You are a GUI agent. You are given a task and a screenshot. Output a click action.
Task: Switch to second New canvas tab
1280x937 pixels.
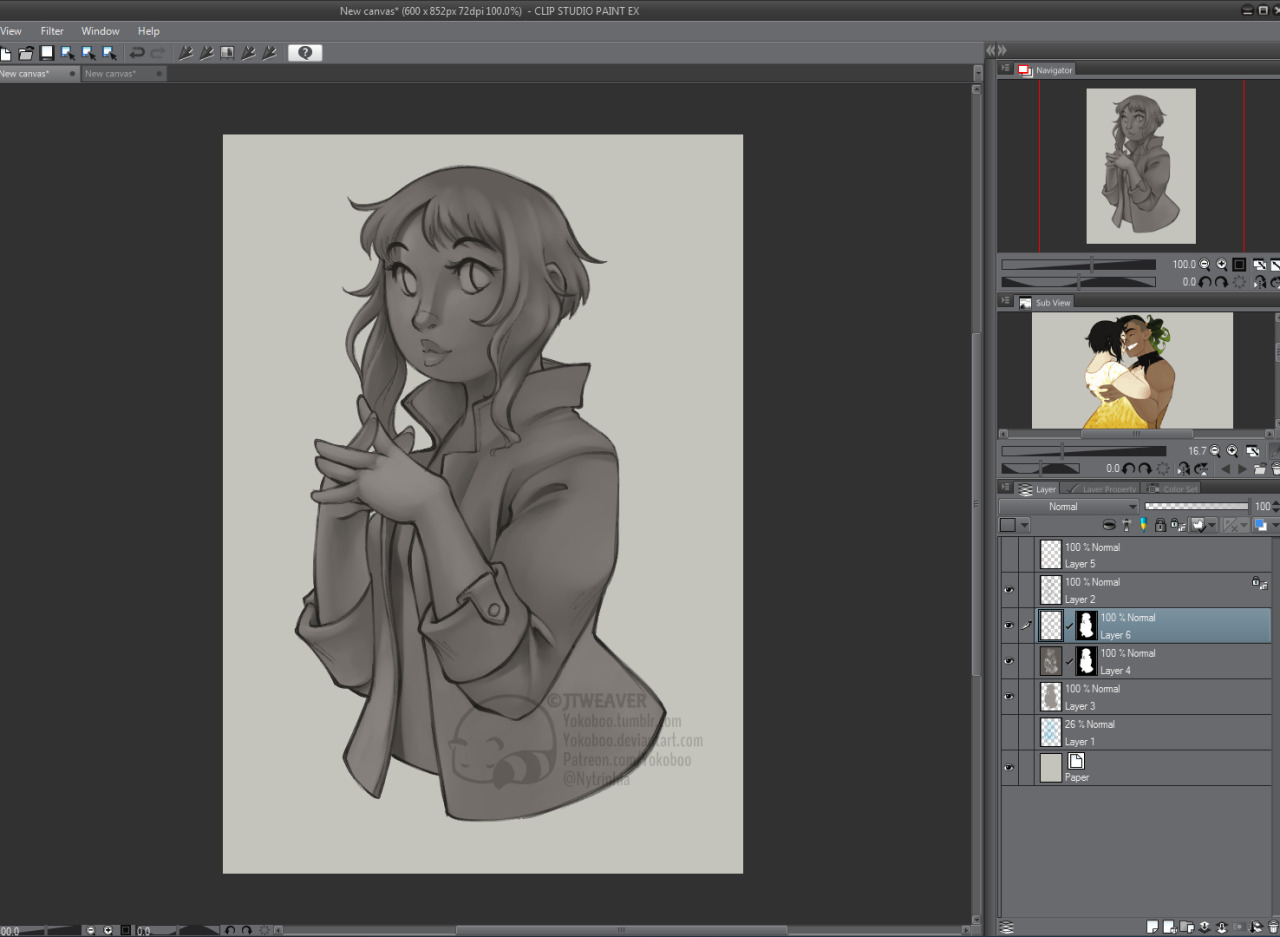[x=123, y=73]
